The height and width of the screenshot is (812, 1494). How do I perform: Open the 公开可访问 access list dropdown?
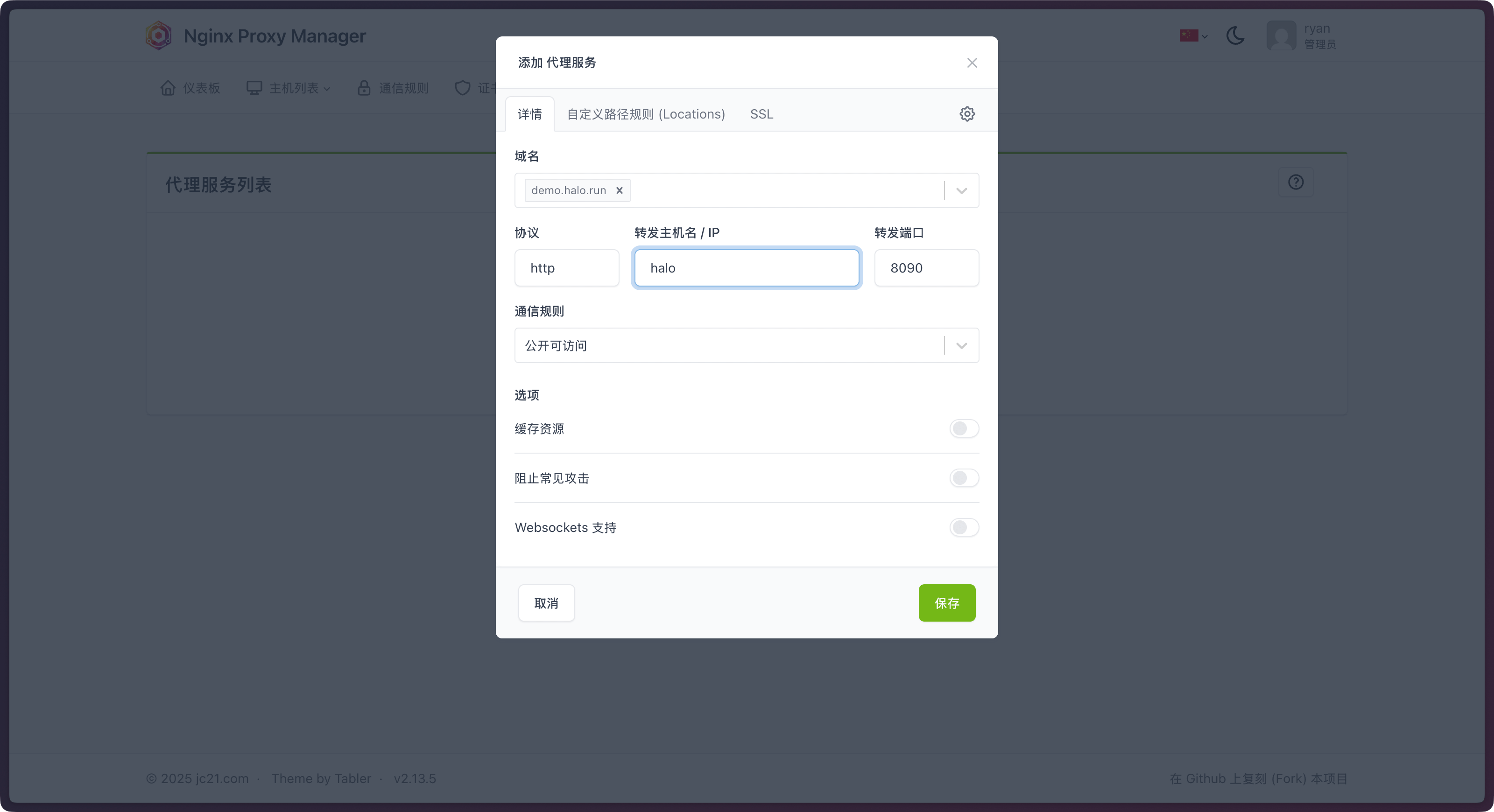coord(961,345)
